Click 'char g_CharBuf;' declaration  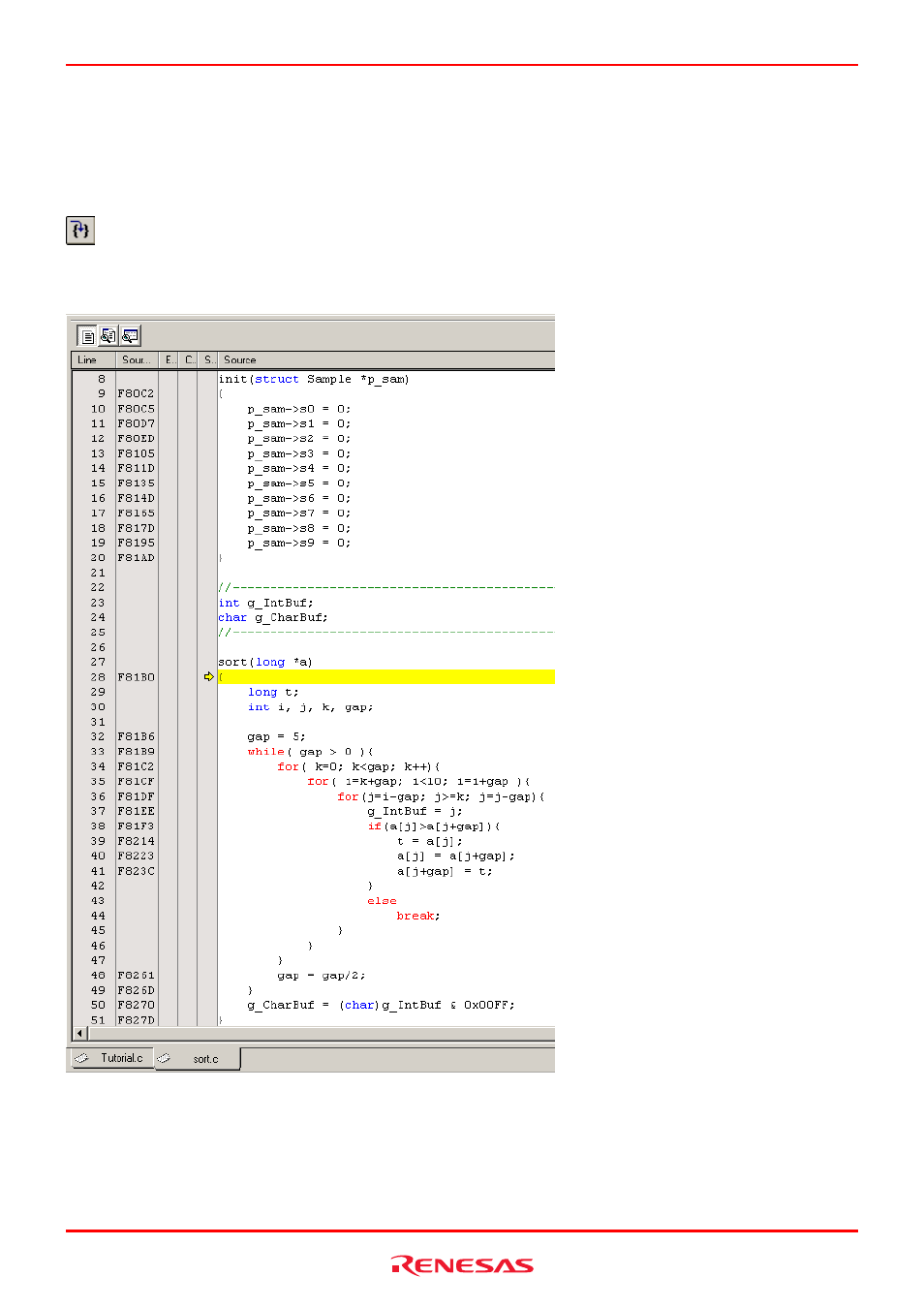(273, 617)
